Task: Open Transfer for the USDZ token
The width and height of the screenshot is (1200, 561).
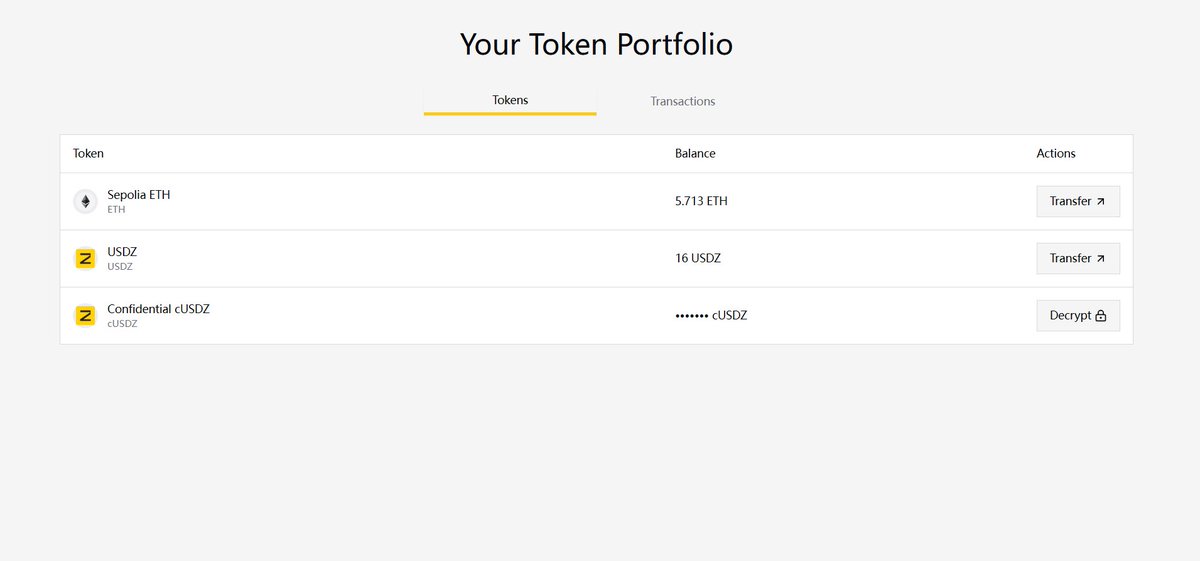Action: [1078, 258]
